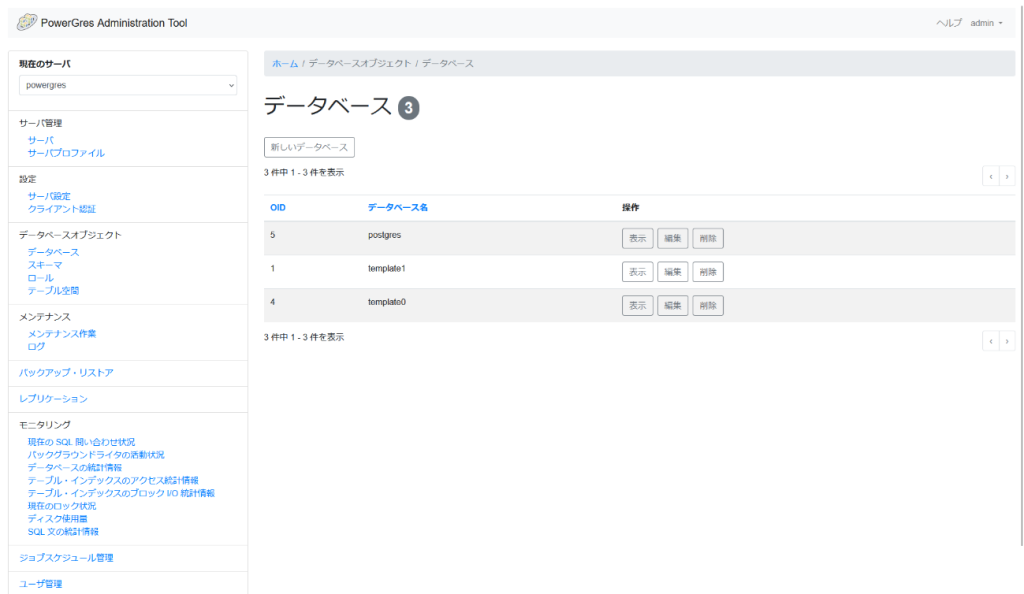Click next page arrow below table
1024x594 pixels.
click(1007, 341)
